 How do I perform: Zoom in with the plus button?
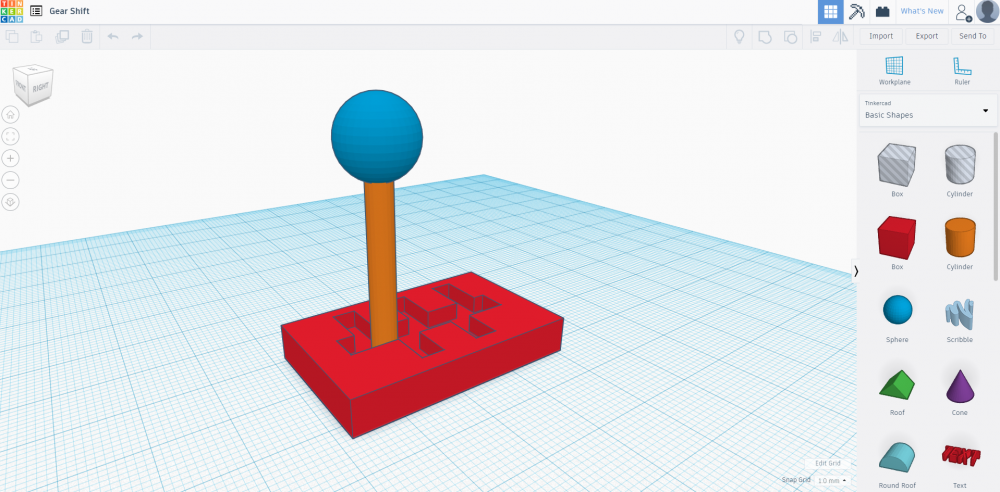click(11, 158)
